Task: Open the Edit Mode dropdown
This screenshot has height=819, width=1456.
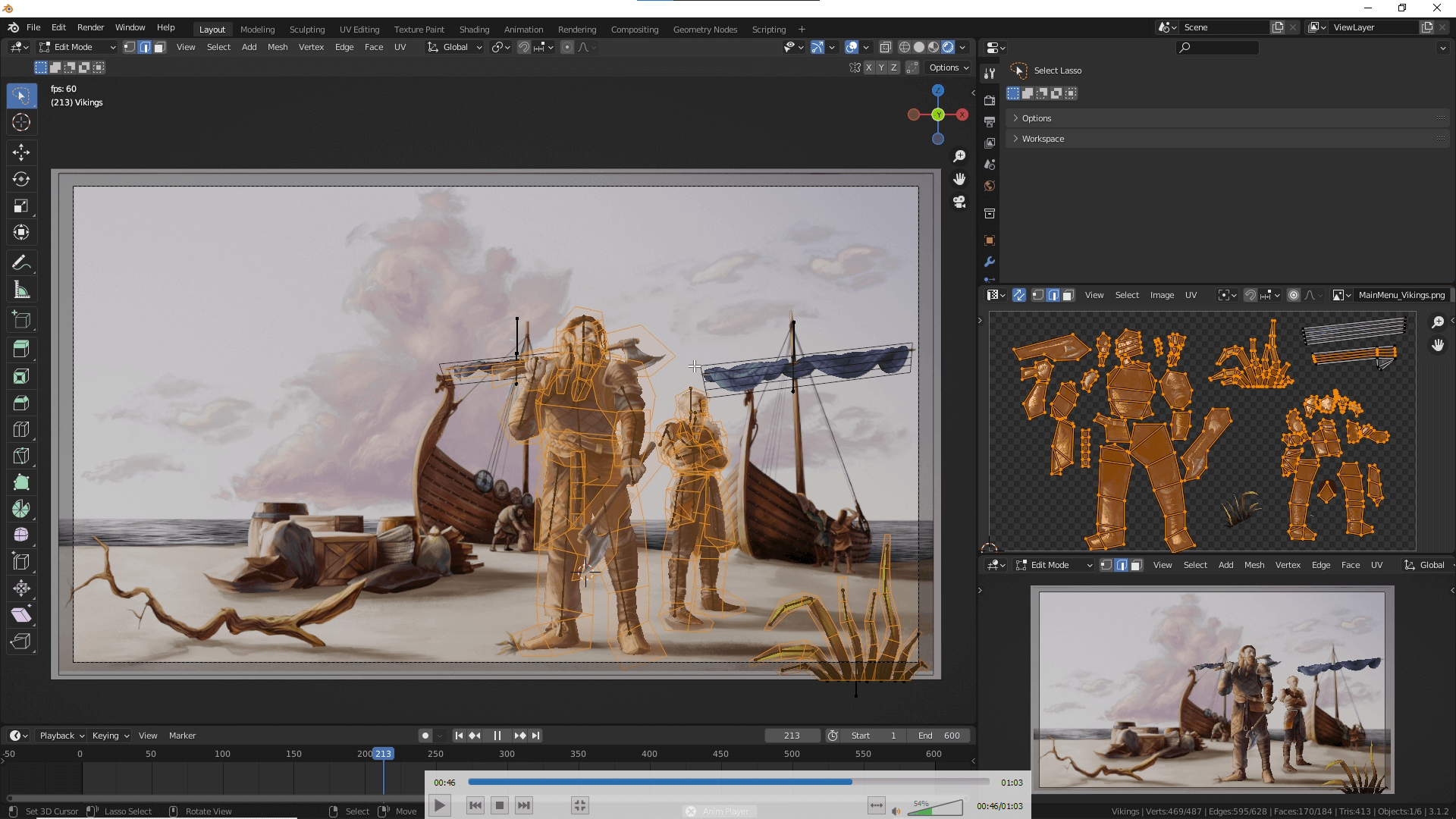Action: (77, 47)
